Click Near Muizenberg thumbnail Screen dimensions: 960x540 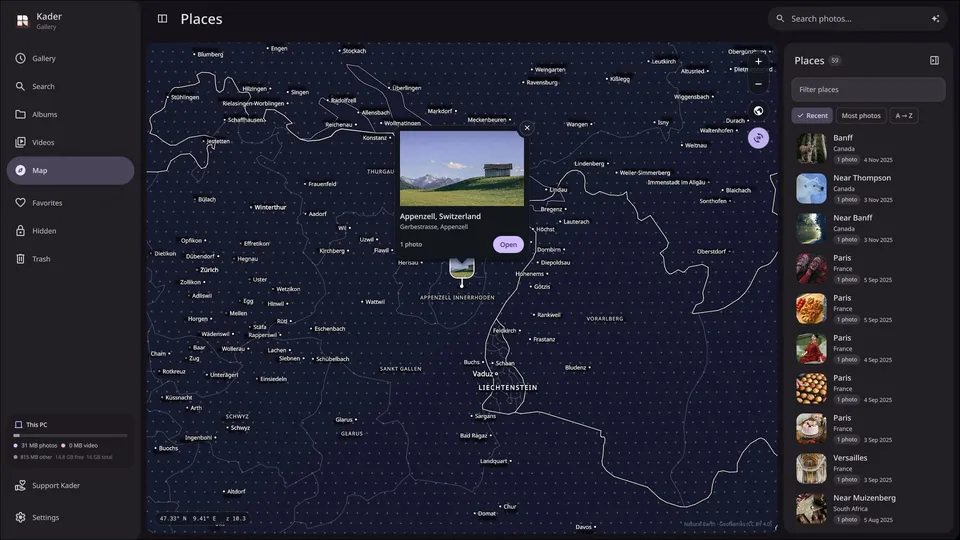[811, 509]
